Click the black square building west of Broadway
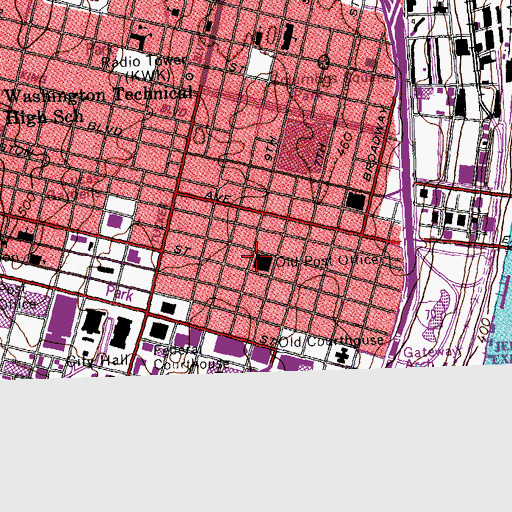The width and height of the screenshot is (512, 512). click(x=356, y=201)
